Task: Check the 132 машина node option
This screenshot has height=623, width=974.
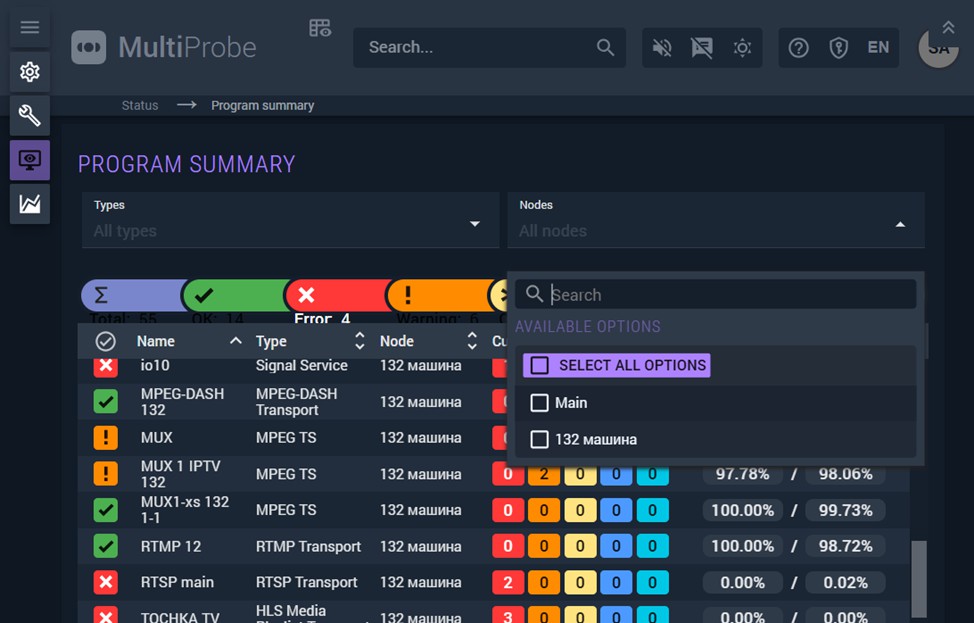Action: coord(540,440)
